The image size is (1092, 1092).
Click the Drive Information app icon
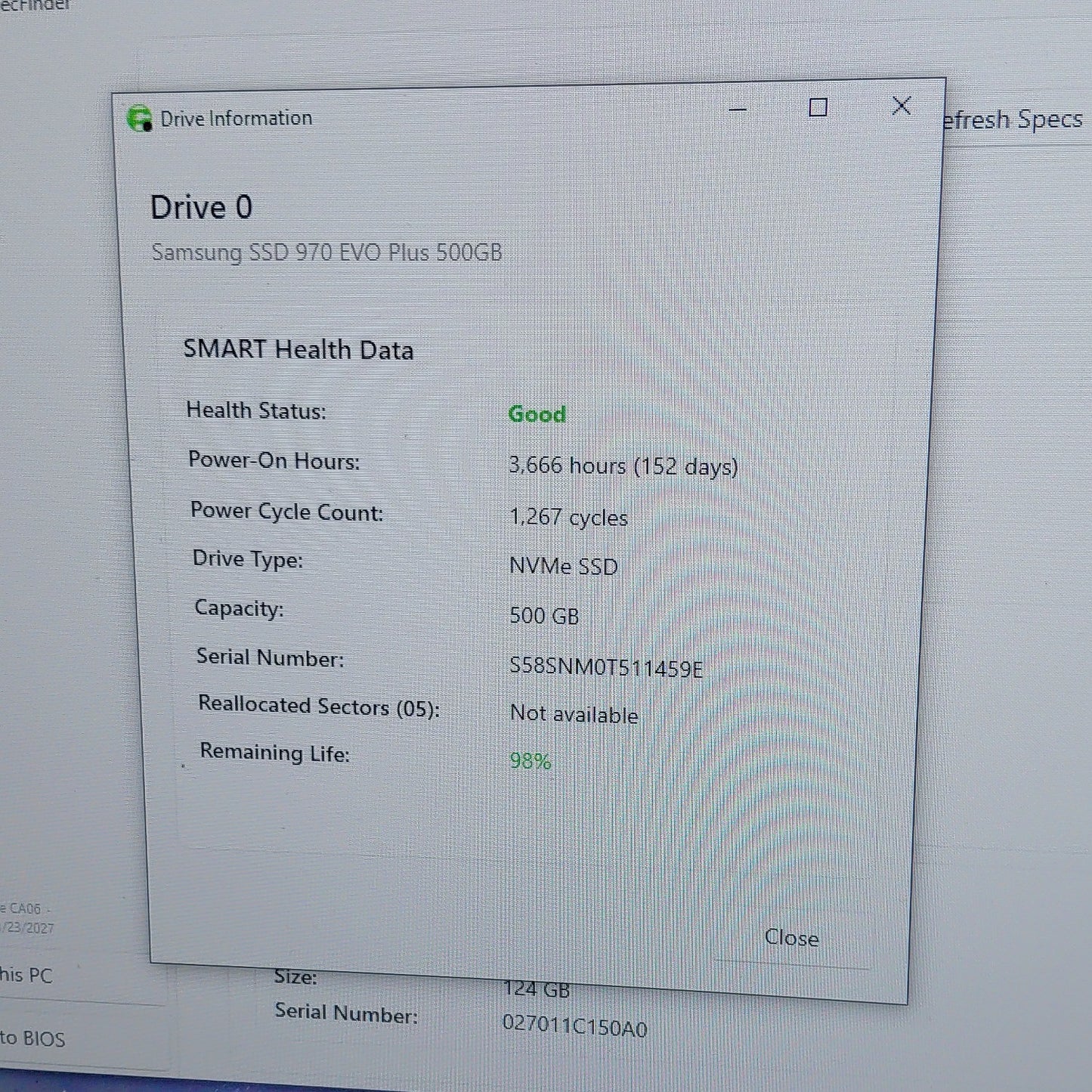click(x=139, y=119)
